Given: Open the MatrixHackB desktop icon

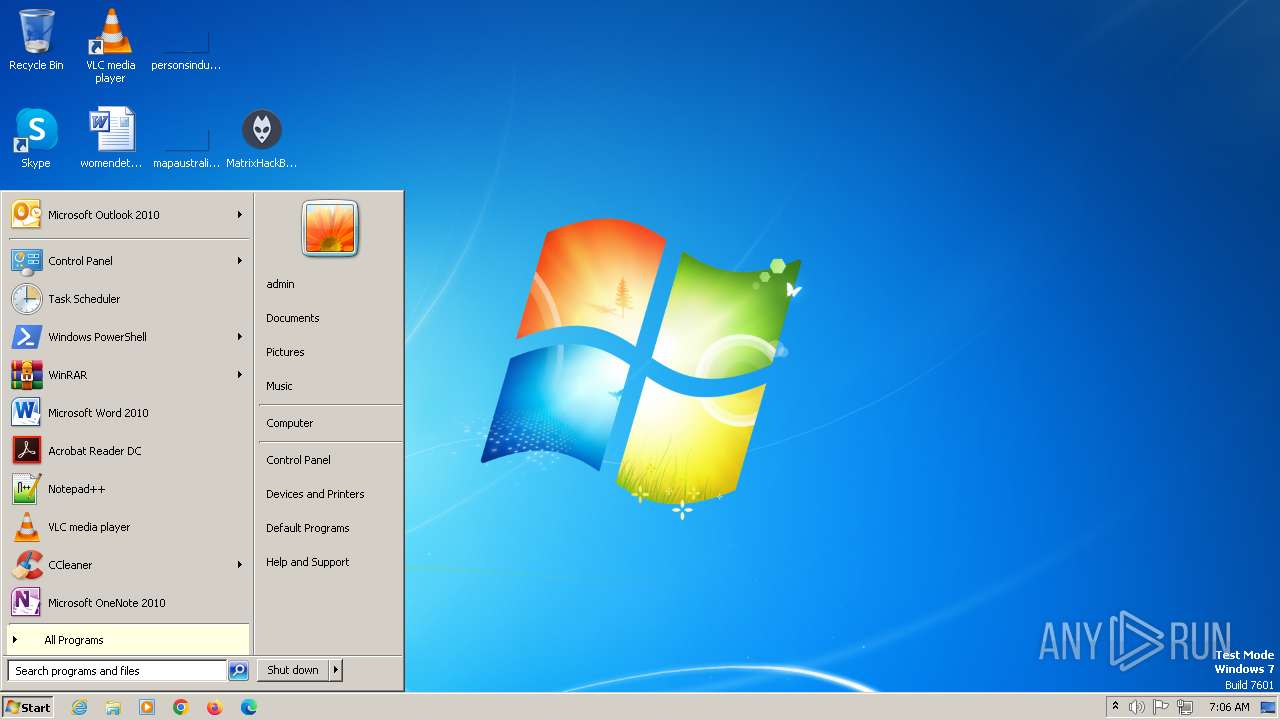Looking at the screenshot, I should [261, 138].
